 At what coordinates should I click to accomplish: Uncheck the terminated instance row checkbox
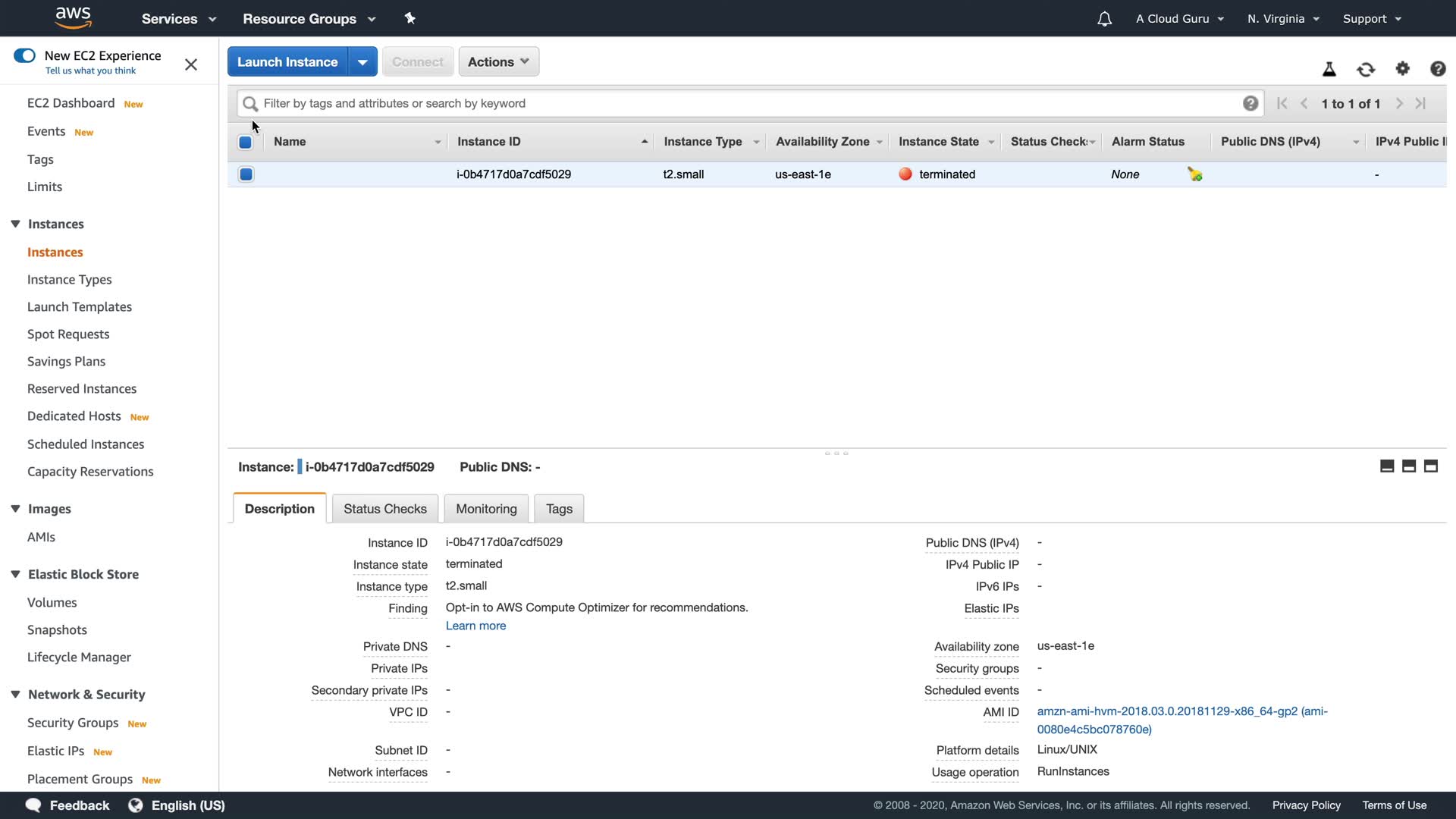tap(246, 174)
